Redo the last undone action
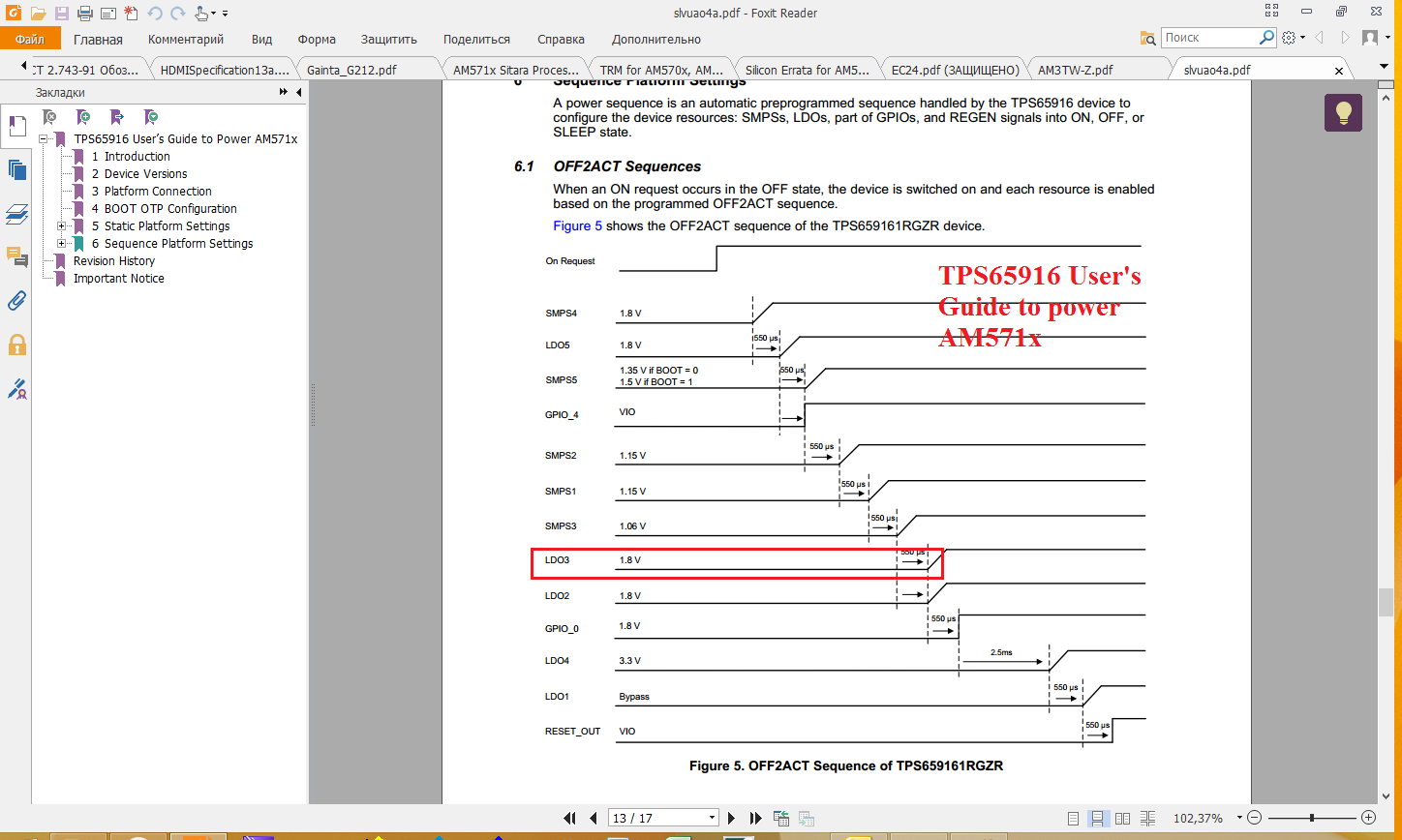This screenshot has width=1402, height=840. (x=177, y=14)
